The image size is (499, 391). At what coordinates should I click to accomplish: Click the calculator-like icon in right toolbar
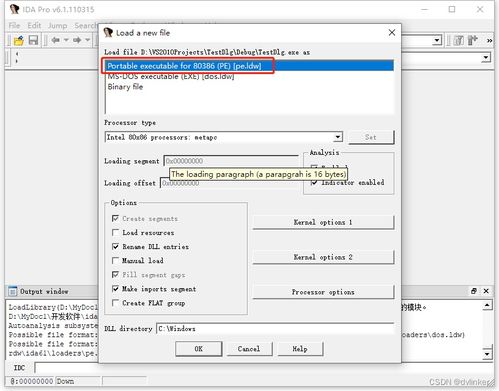pos(459,41)
